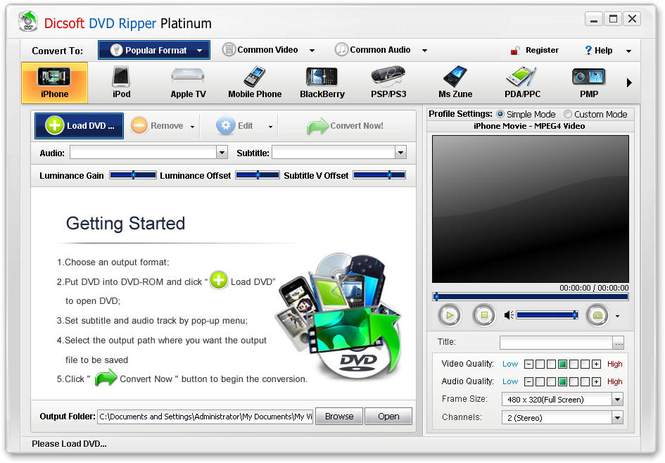The height and width of the screenshot is (463, 665).
Task: Play the preview video
Action: click(450, 315)
